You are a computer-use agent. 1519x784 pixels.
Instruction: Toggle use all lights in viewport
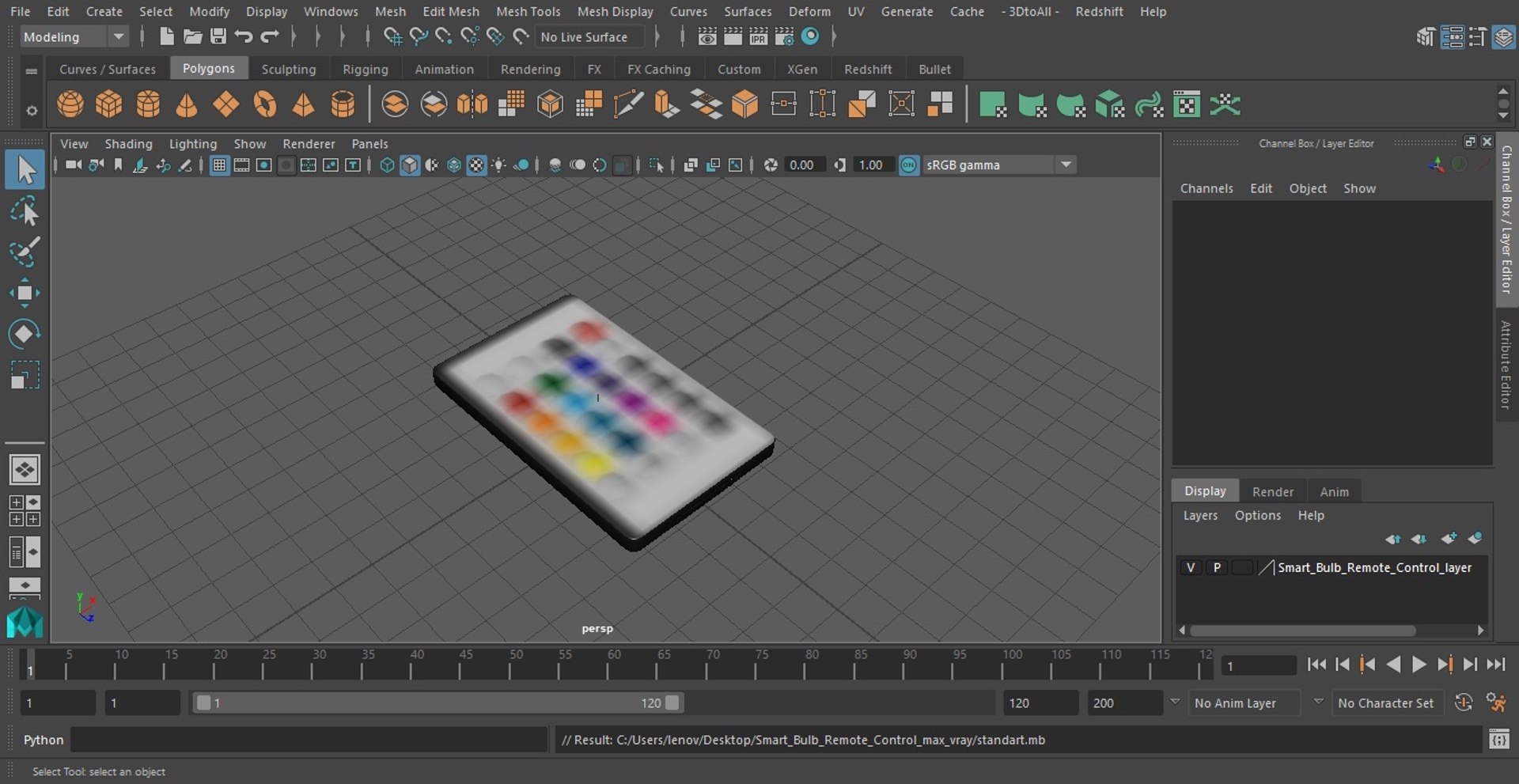pos(498,165)
